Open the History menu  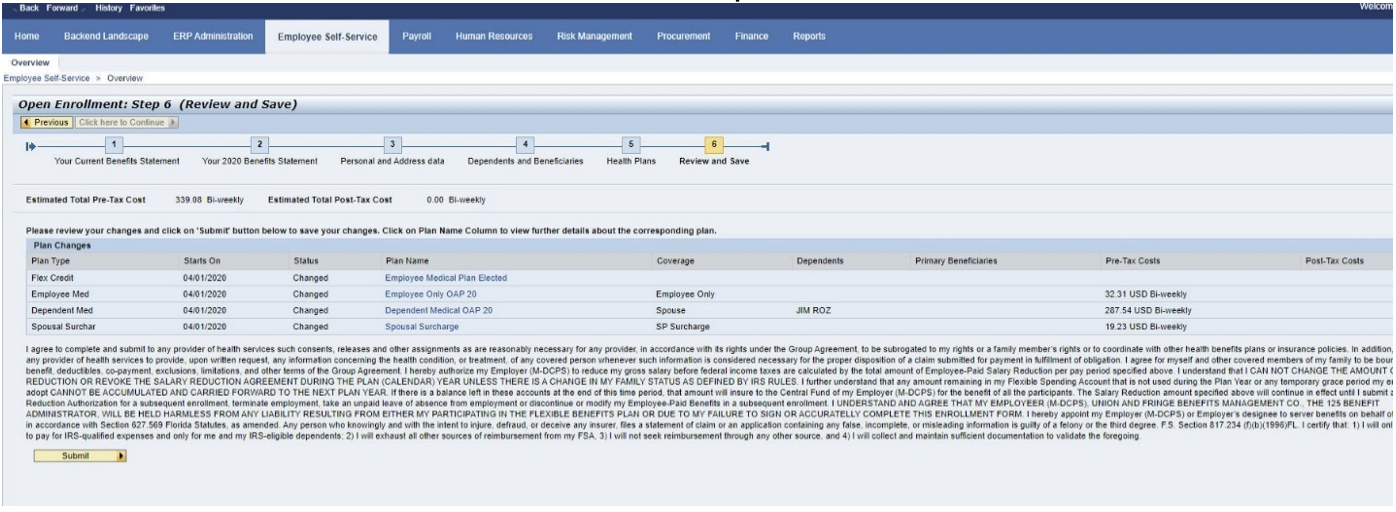pyautogui.click(x=111, y=8)
